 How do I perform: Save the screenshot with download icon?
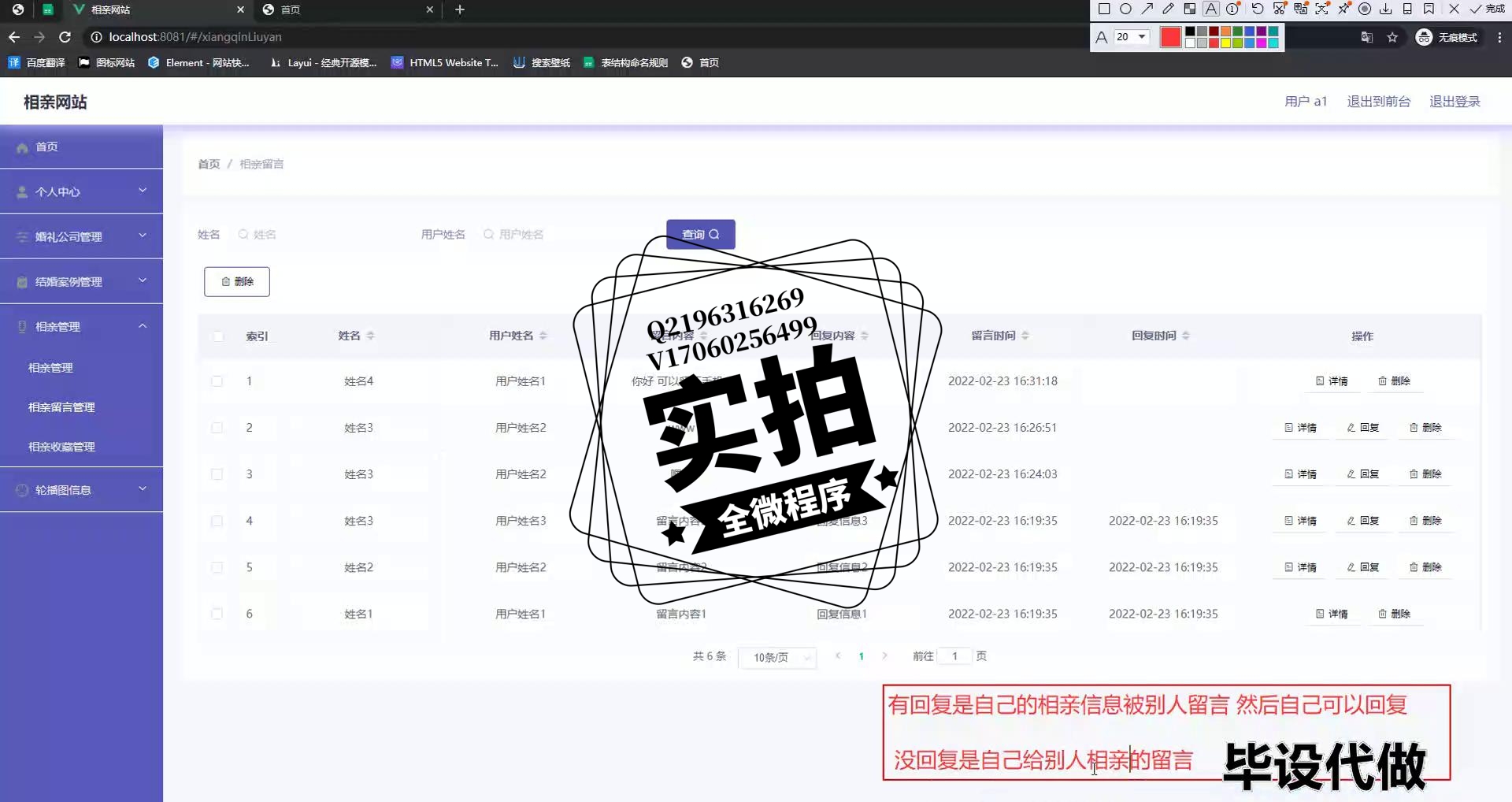point(1386,9)
